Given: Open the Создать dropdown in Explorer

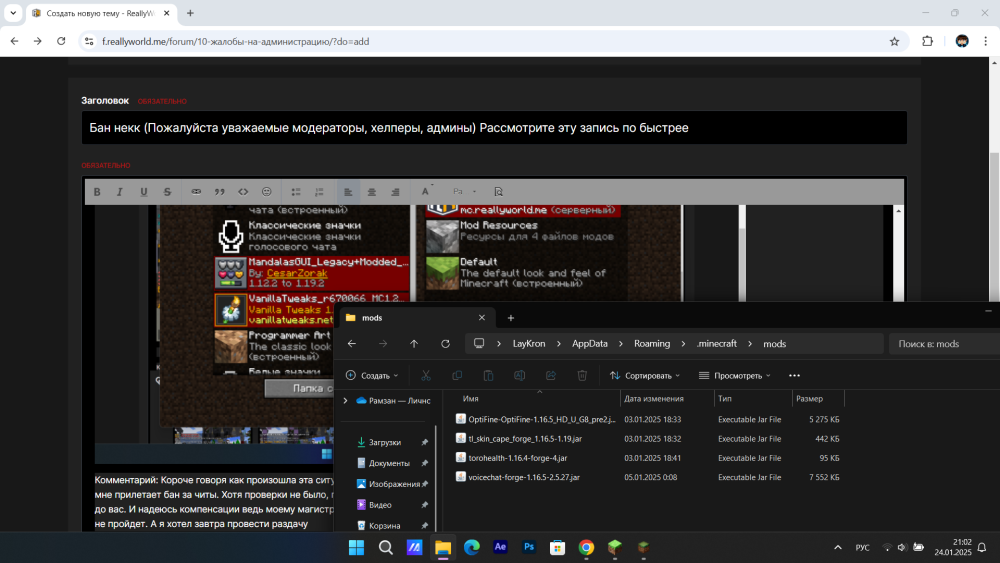Looking at the screenshot, I should (x=372, y=376).
